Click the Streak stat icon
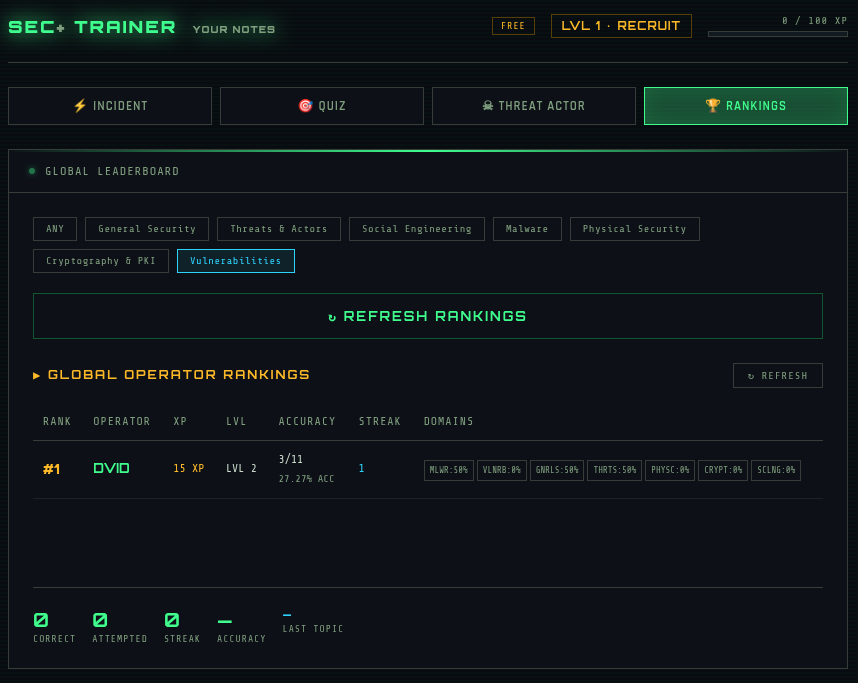Image resolution: width=858 pixels, height=683 pixels. pos(172,618)
